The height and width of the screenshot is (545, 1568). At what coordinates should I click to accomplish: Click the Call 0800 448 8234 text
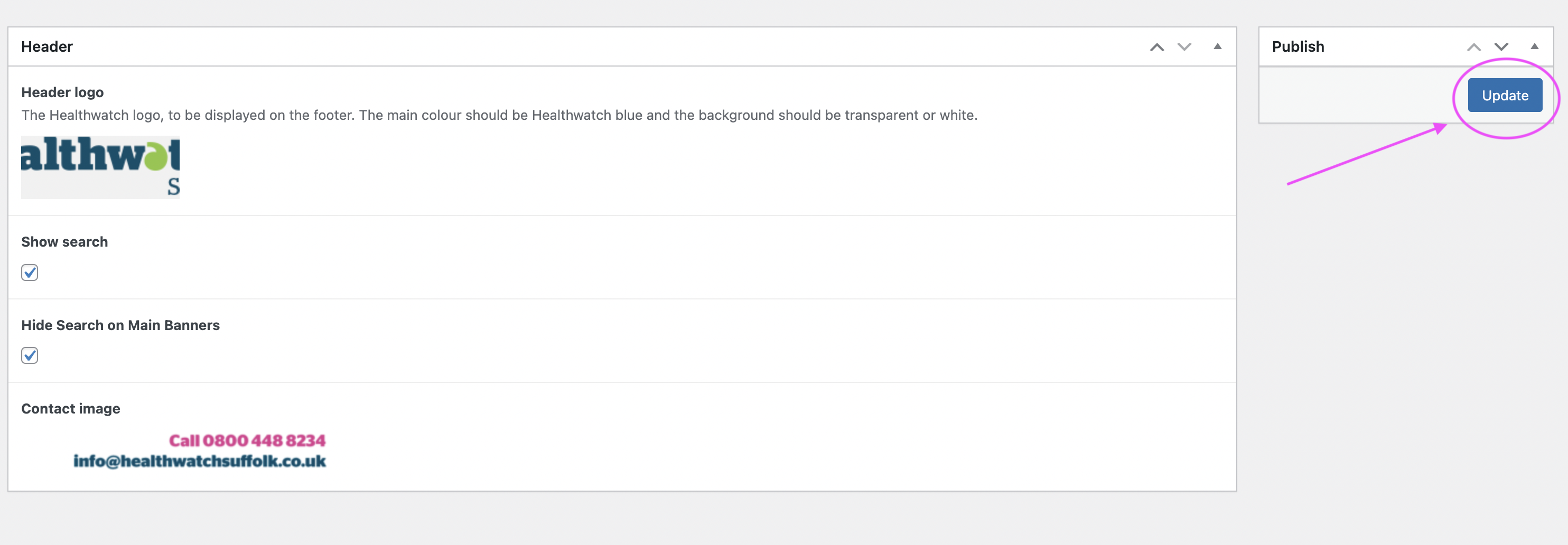(247, 440)
